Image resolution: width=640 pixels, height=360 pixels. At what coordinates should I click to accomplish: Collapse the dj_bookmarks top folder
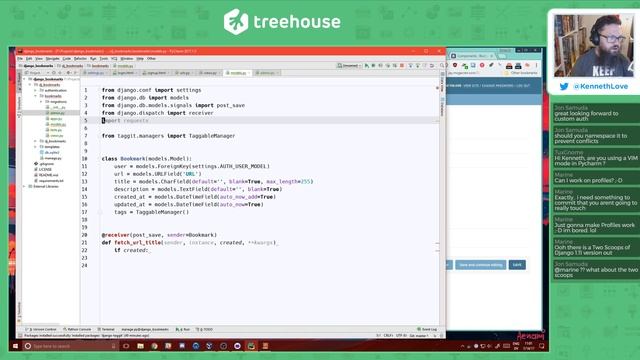coord(30,85)
